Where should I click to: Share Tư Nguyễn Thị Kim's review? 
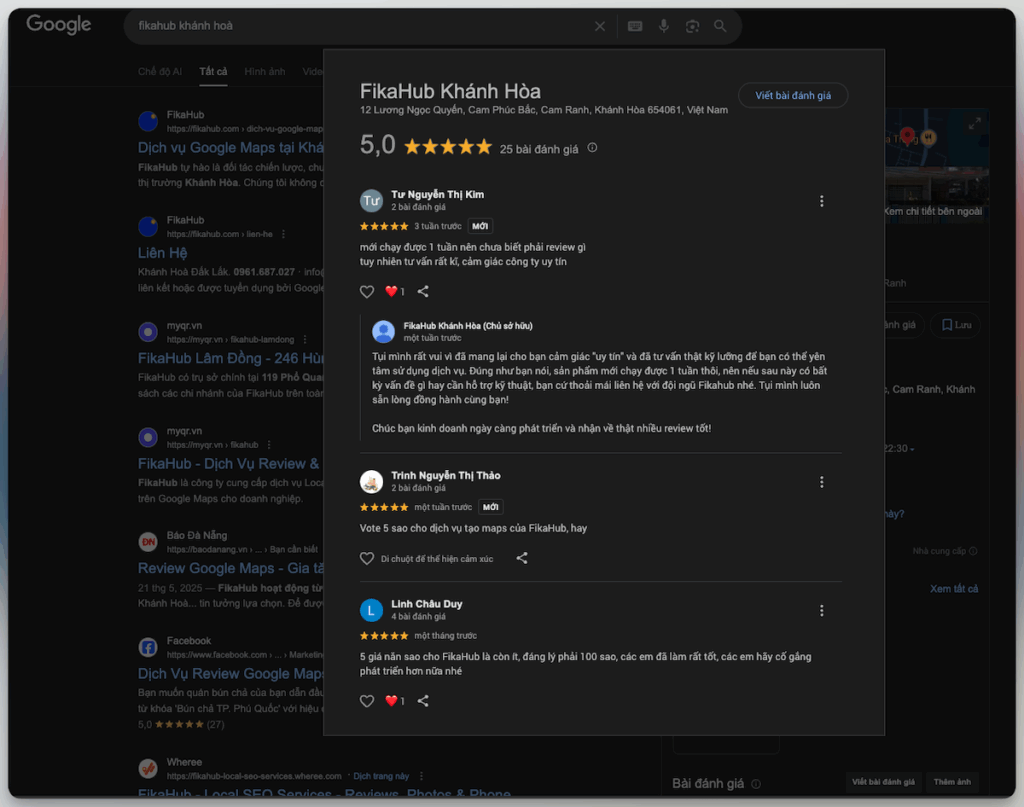[423, 291]
